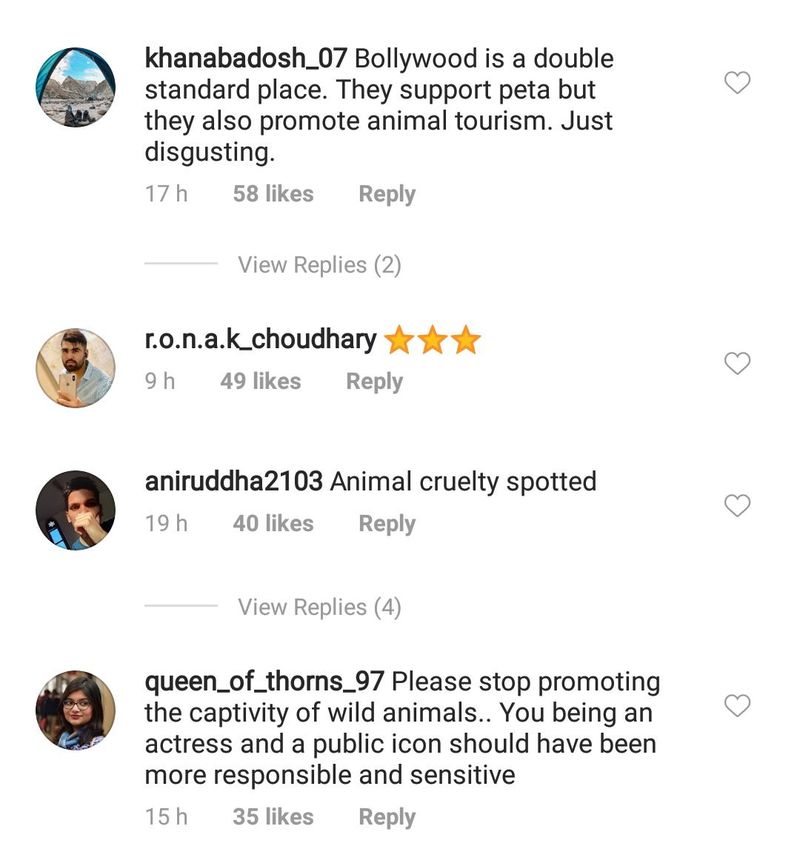Open khanabadosh_07's profile picture
Viewport: 800px width, 849px height.
pyautogui.click(x=76, y=86)
